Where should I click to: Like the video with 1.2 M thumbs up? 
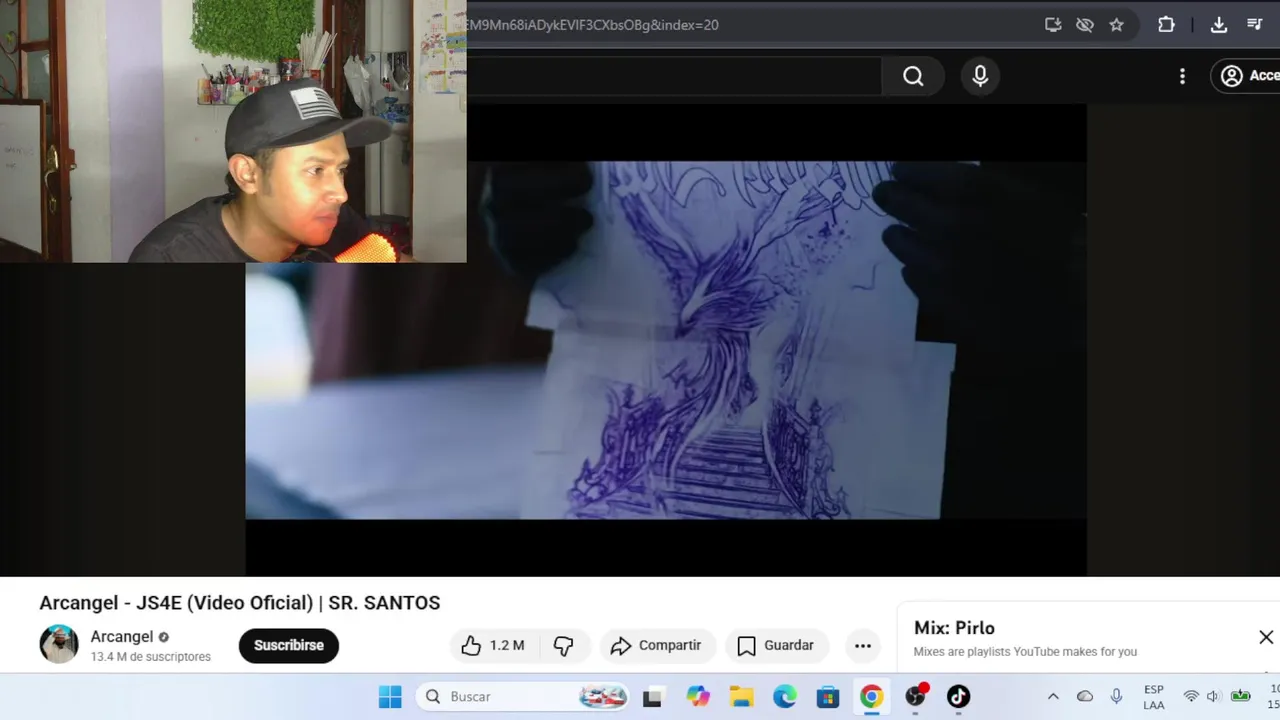tap(492, 646)
